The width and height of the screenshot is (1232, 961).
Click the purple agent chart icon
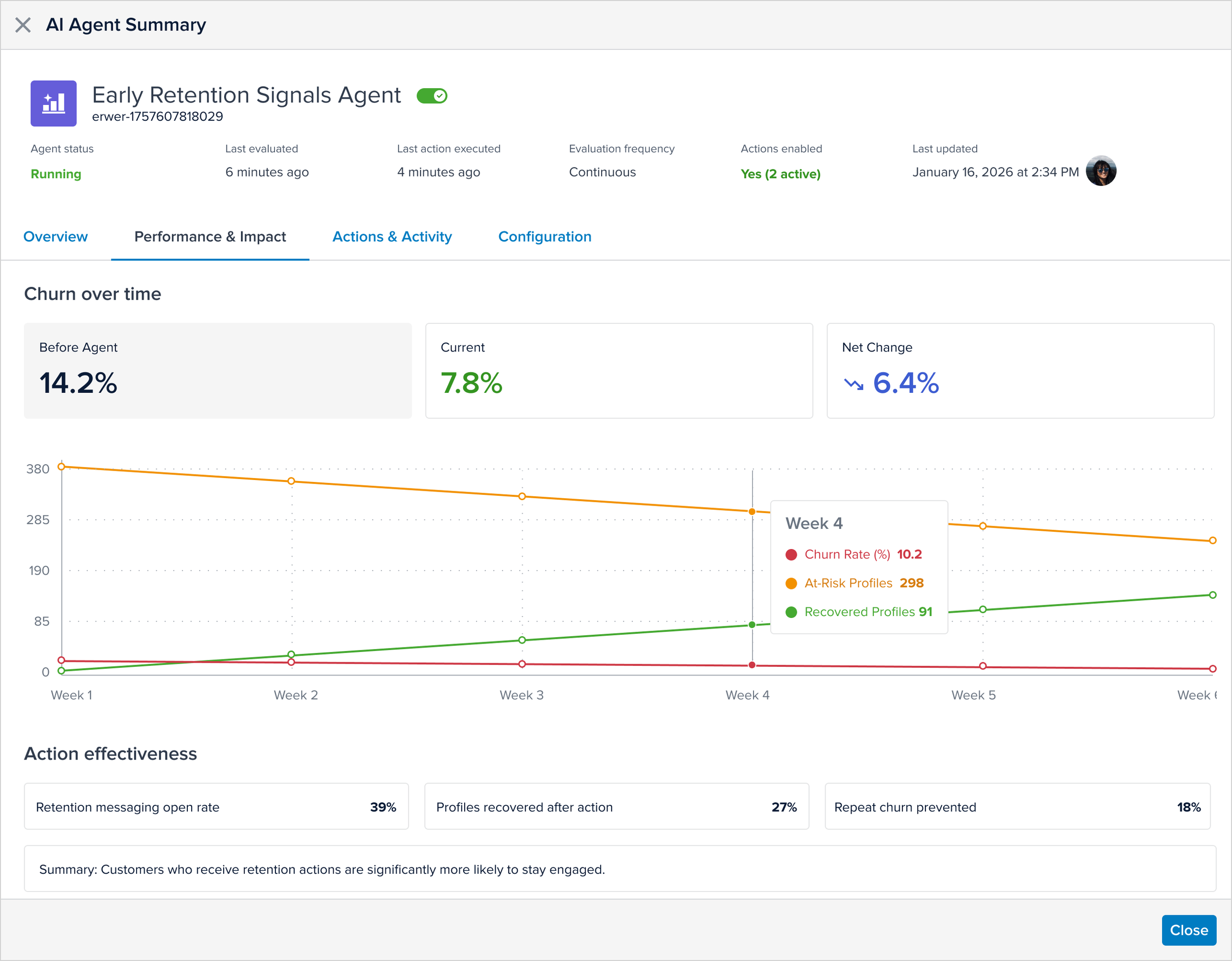(54, 103)
